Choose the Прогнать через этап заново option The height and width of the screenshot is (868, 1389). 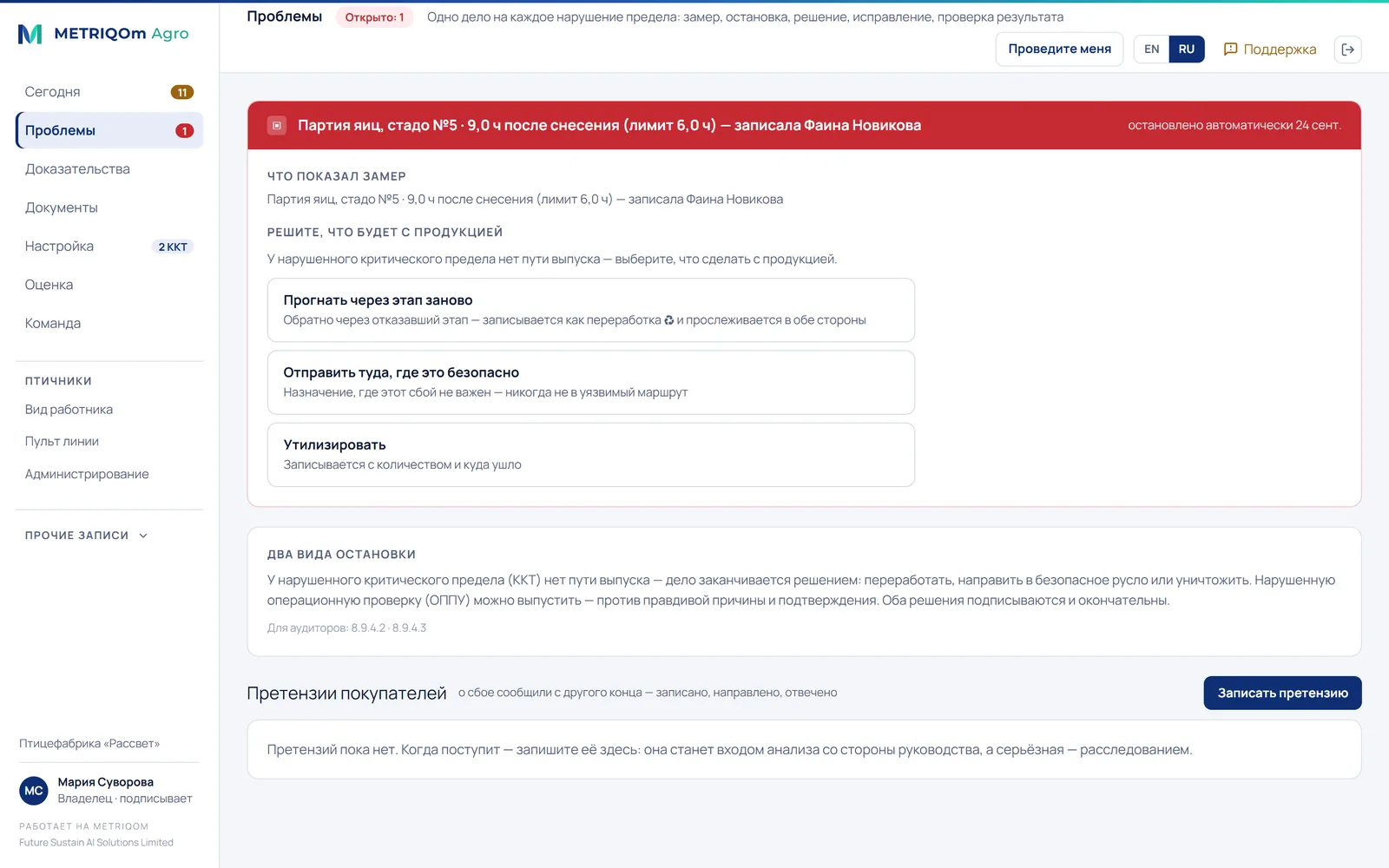[x=591, y=310]
